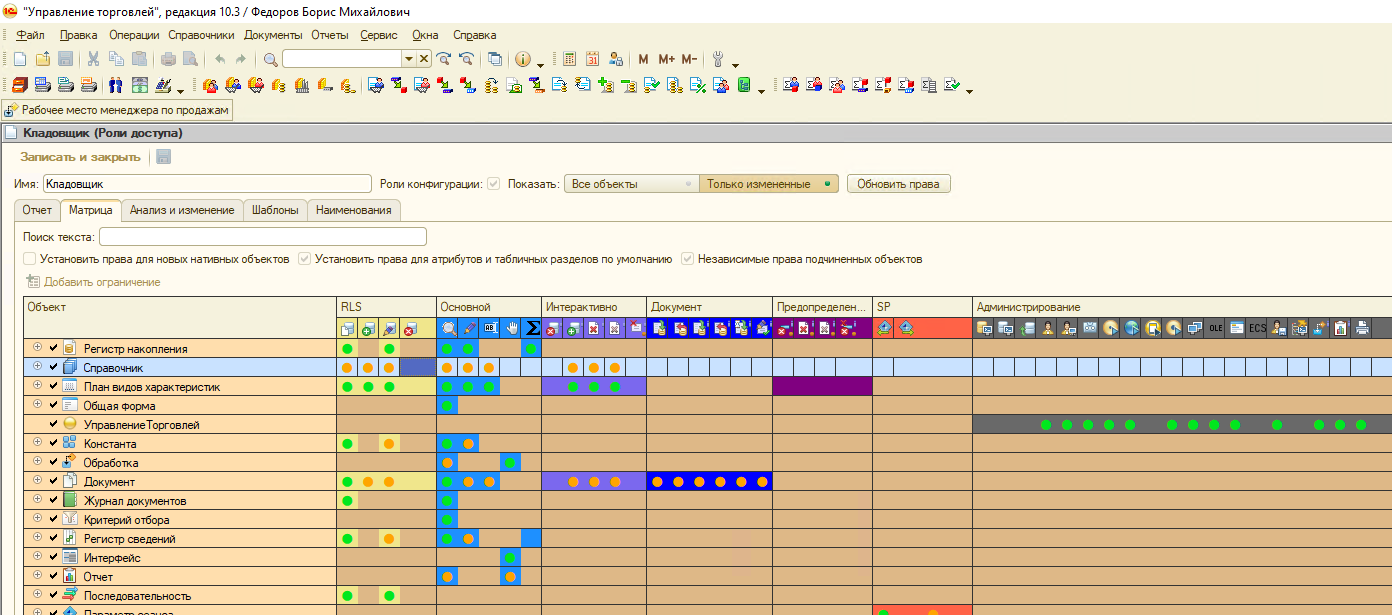This screenshot has width=1392, height=615.
Task: Click the M memory toolbar button
Action: click(x=643, y=60)
